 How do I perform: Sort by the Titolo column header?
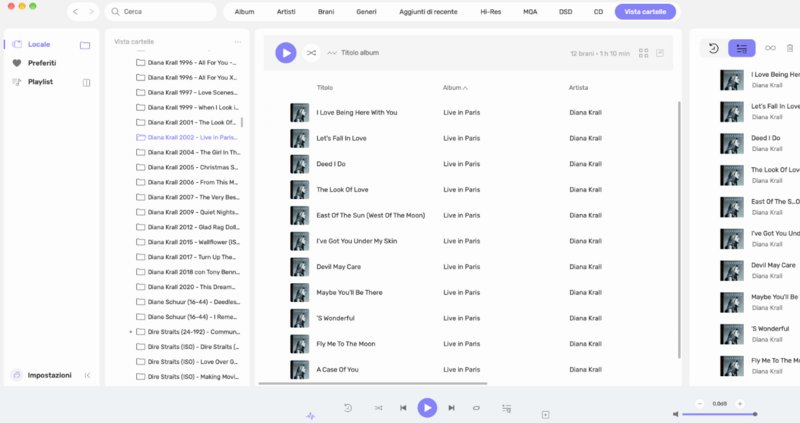324,88
